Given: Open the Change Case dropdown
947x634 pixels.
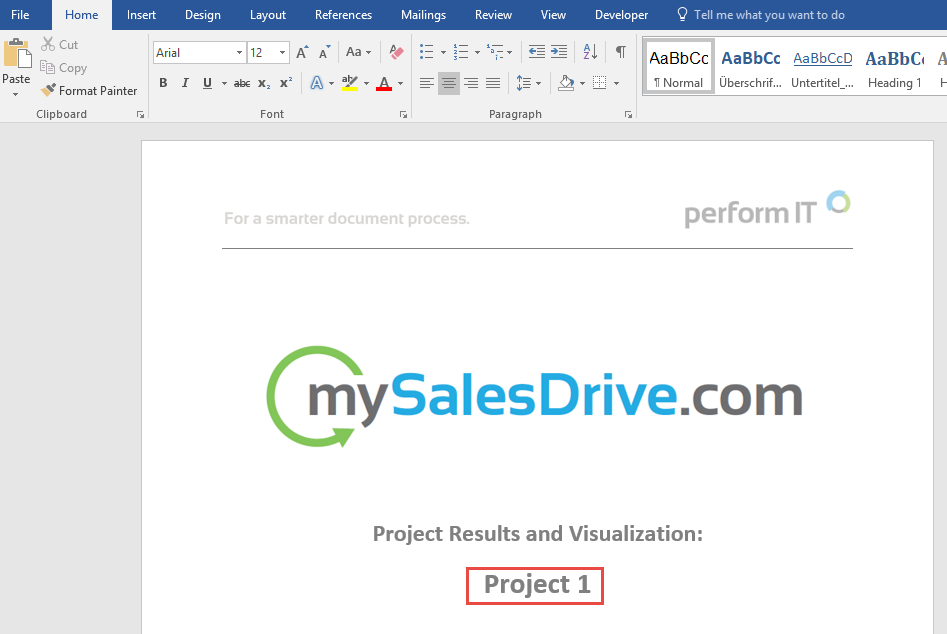Looking at the screenshot, I should [358, 52].
